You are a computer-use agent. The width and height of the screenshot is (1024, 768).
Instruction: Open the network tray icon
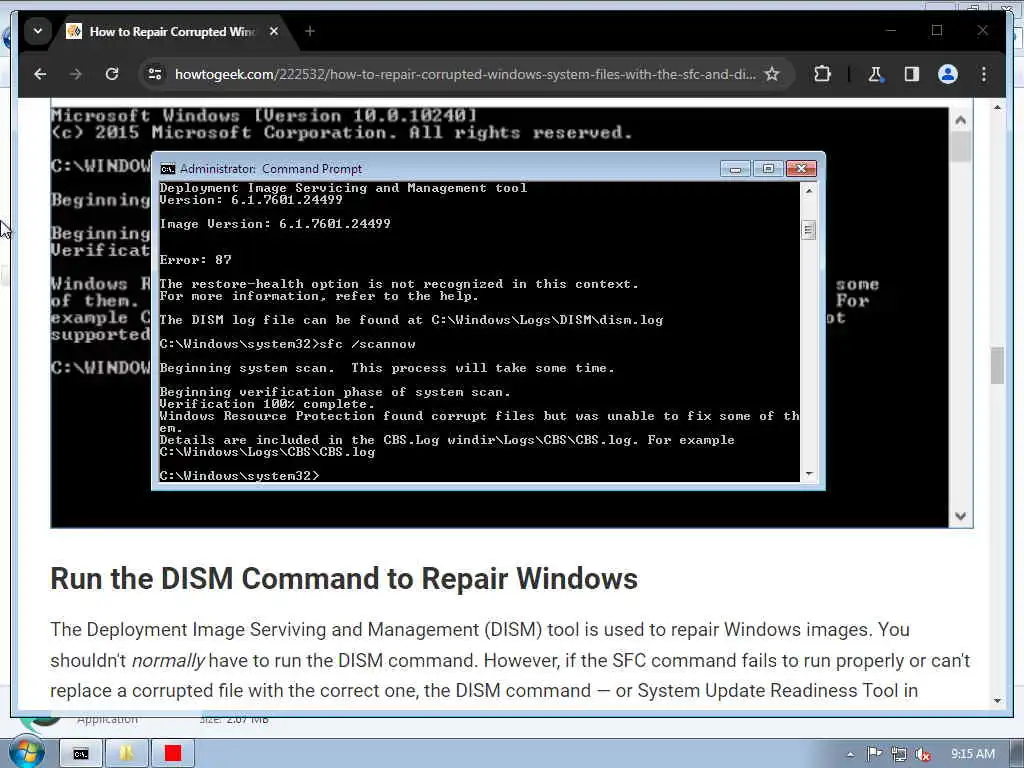click(x=899, y=754)
